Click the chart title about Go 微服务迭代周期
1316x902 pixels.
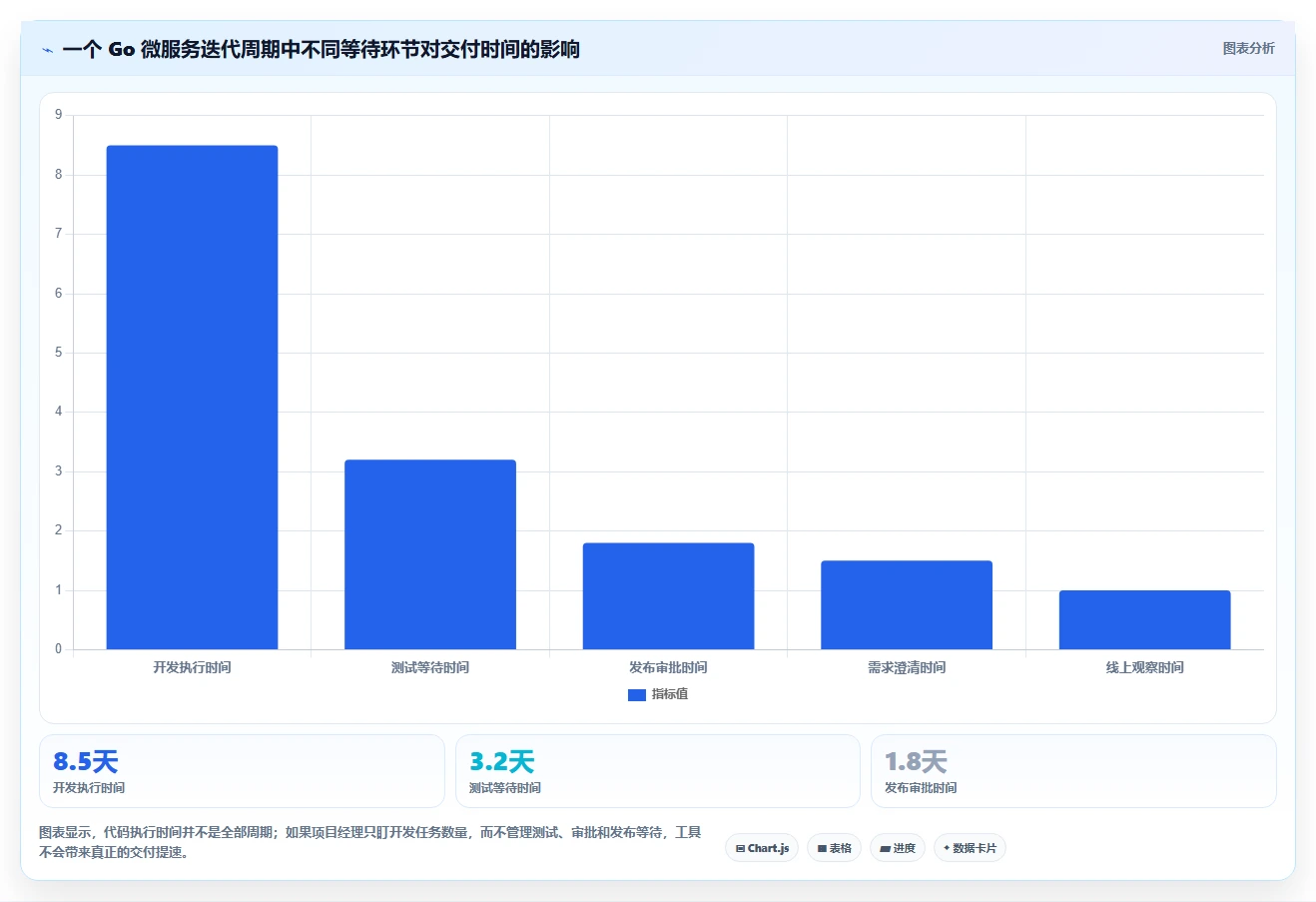321,49
